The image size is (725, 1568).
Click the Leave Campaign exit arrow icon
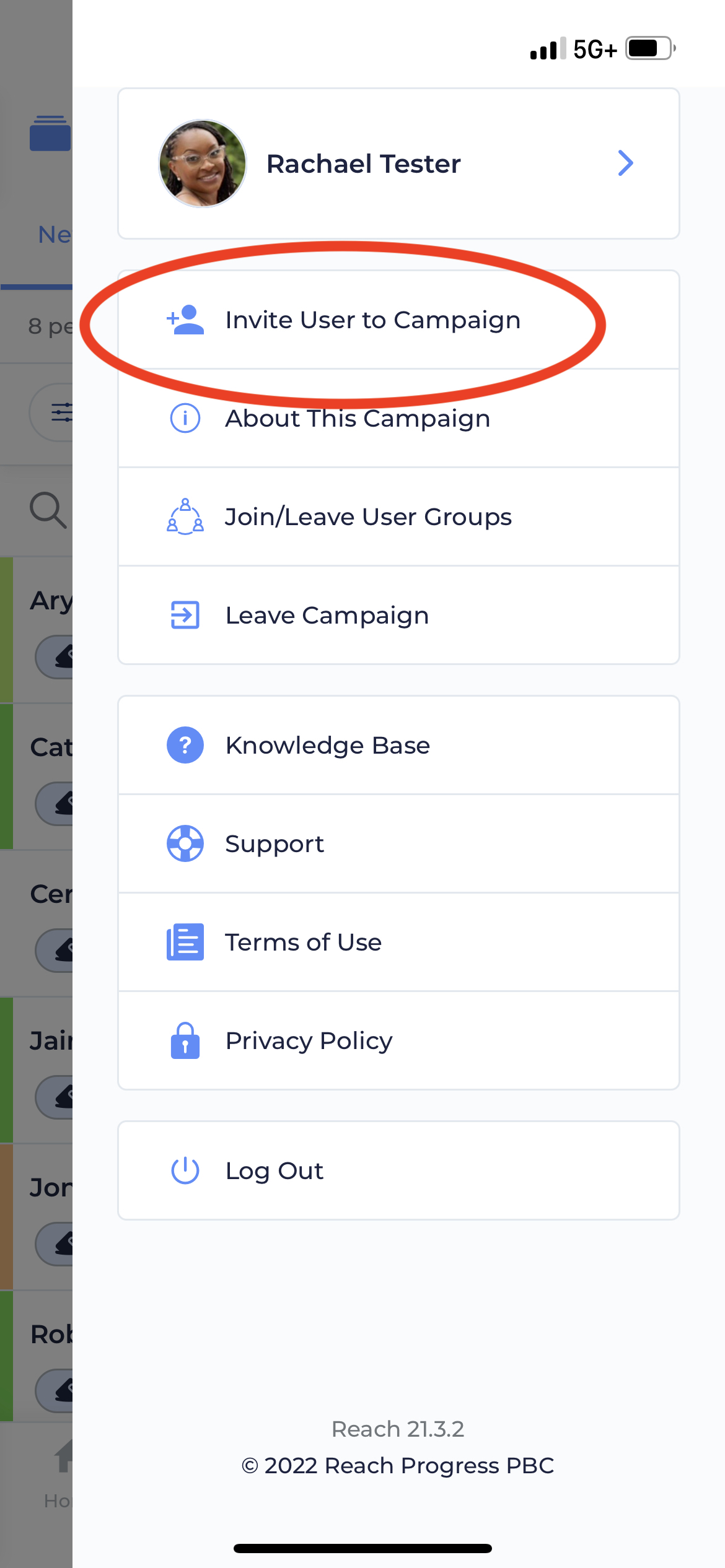tap(185, 615)
